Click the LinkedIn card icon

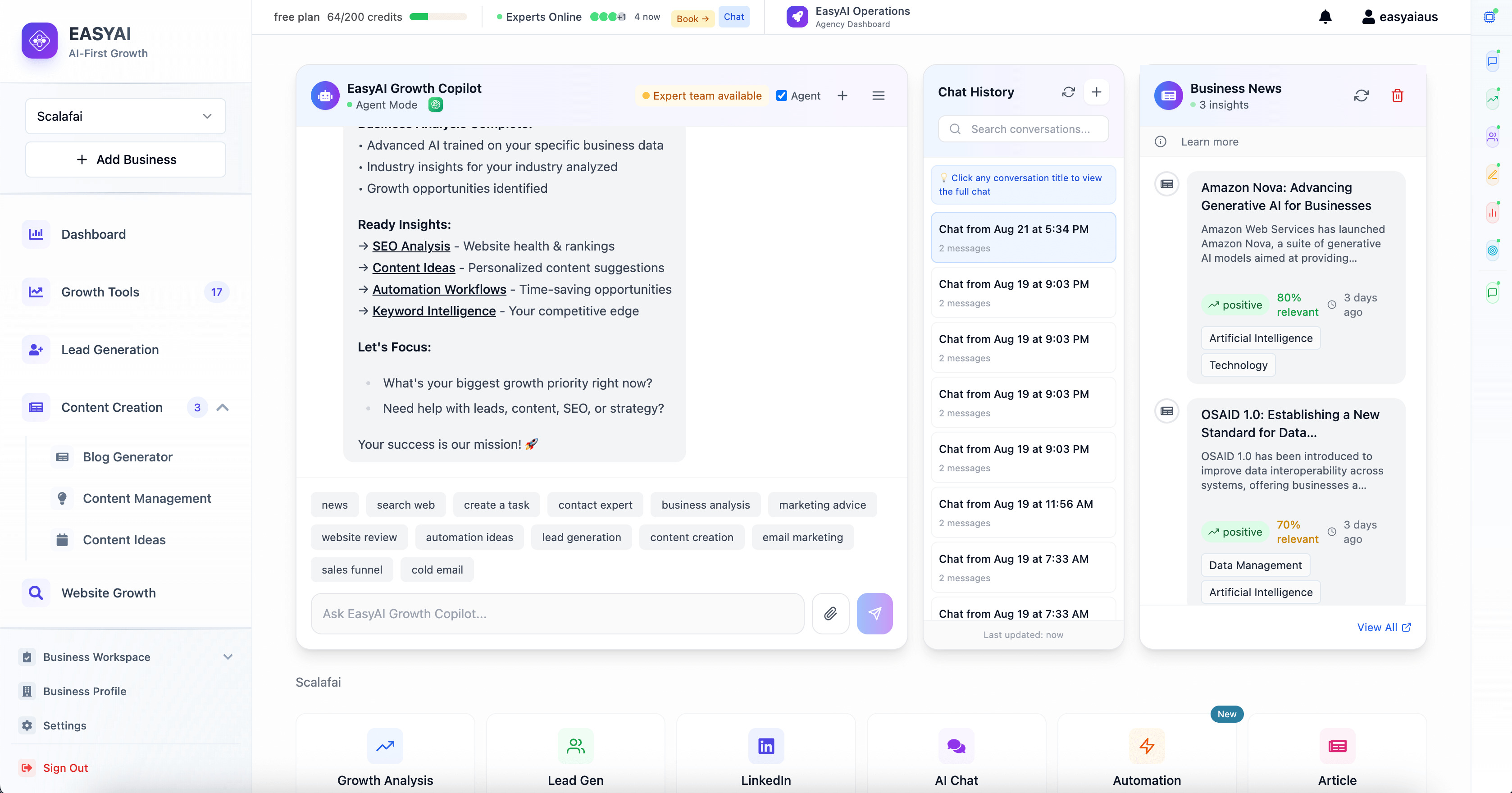pyautogui.click(x=766, y=746)
